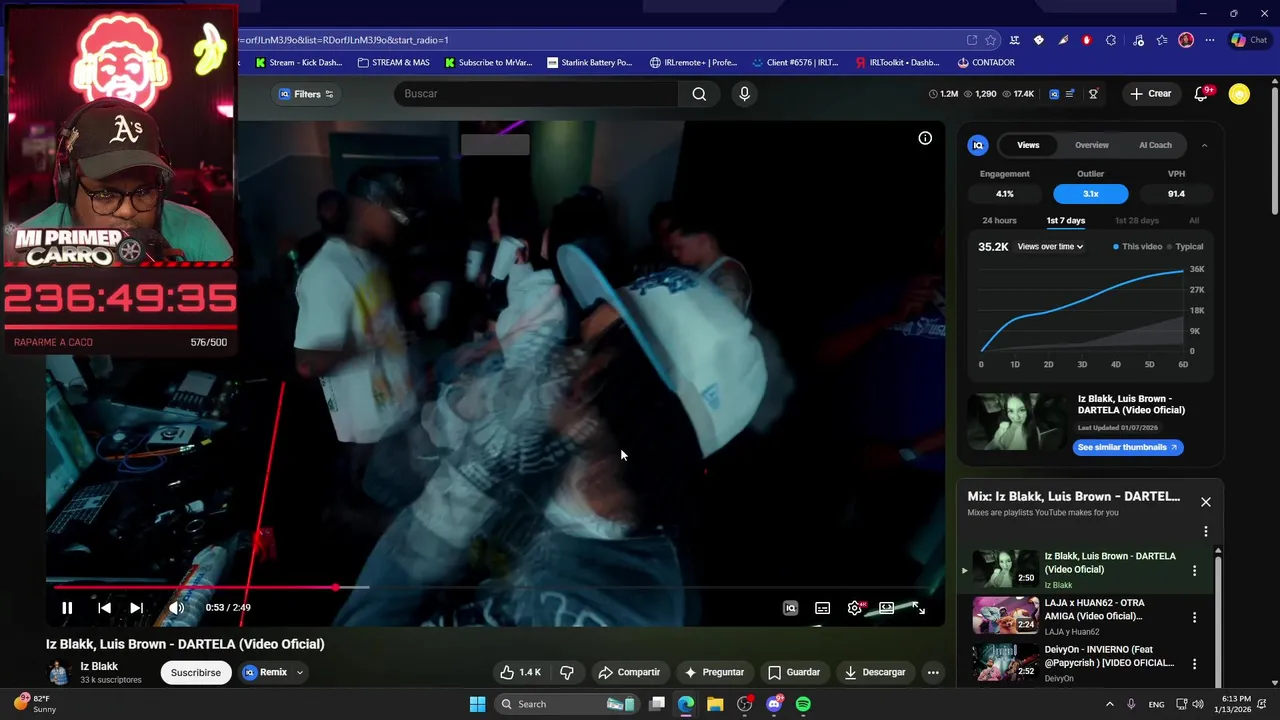Click the vidIQ trophy icon in header
The width and height of the screenshot is (1280, 720).
[x=1094, y=94]
